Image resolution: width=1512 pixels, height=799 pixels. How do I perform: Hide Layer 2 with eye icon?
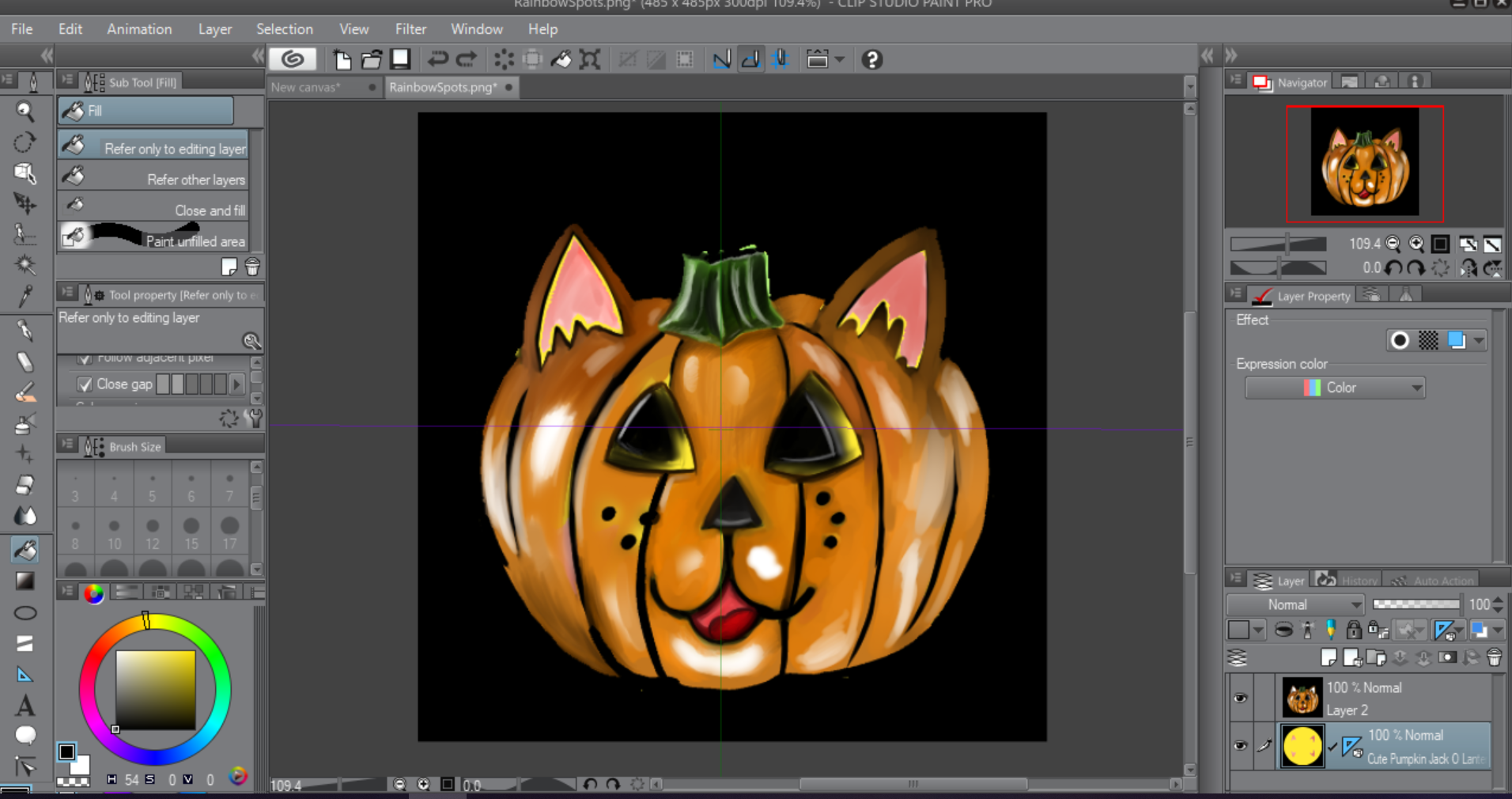click(1240, 698)
